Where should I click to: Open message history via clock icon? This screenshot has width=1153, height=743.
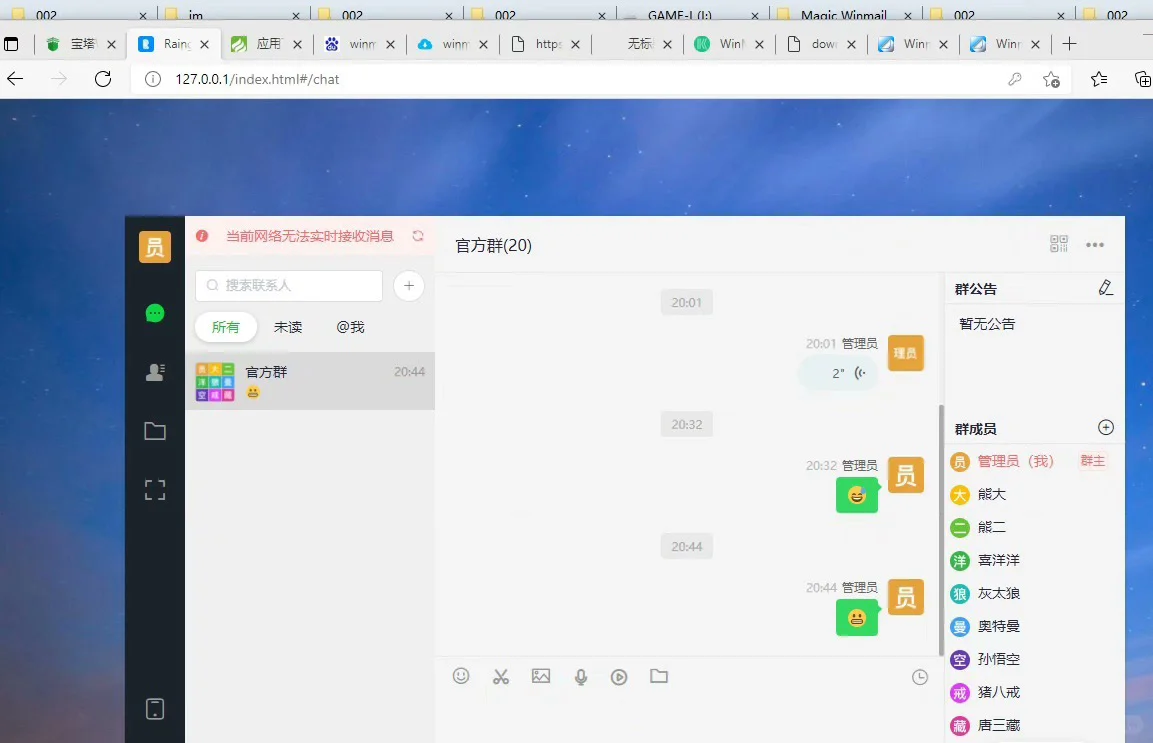point(919,676)
